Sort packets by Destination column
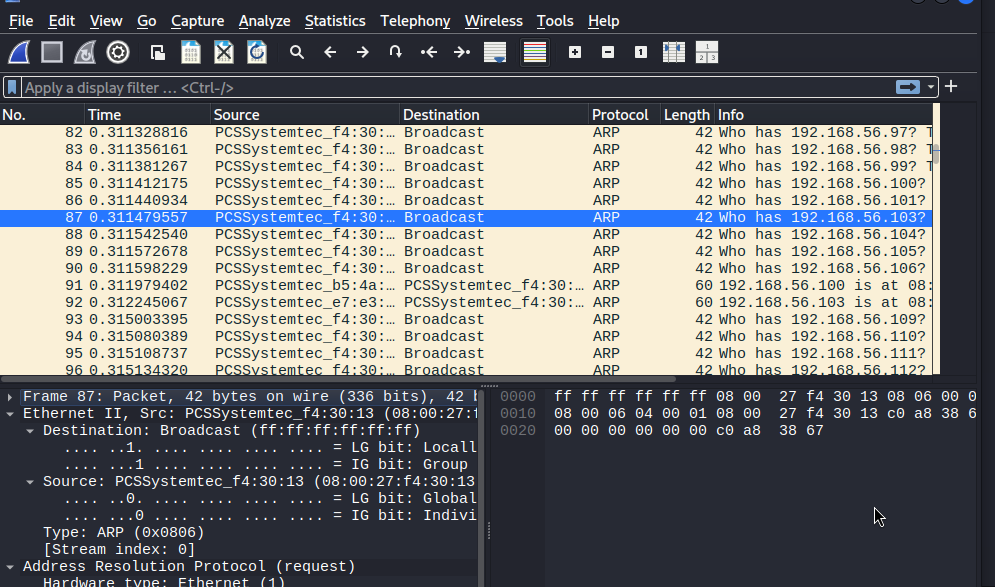This screenshot has height=587, width=995. [x=494, y=115]
